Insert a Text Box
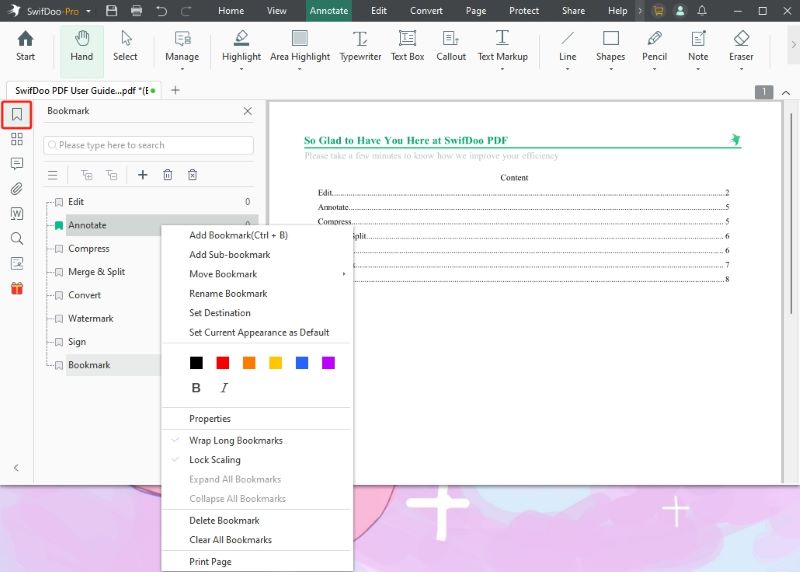This screenshot has height=572, width=800. pyautogui.click(x=407, y=46)
